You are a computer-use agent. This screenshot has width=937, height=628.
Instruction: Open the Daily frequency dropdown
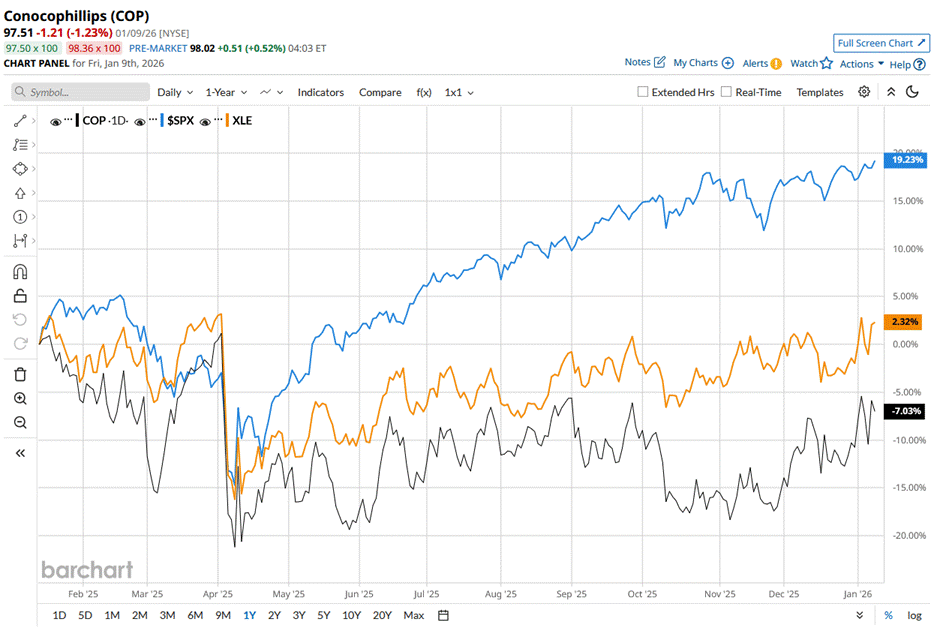(175, 92)
